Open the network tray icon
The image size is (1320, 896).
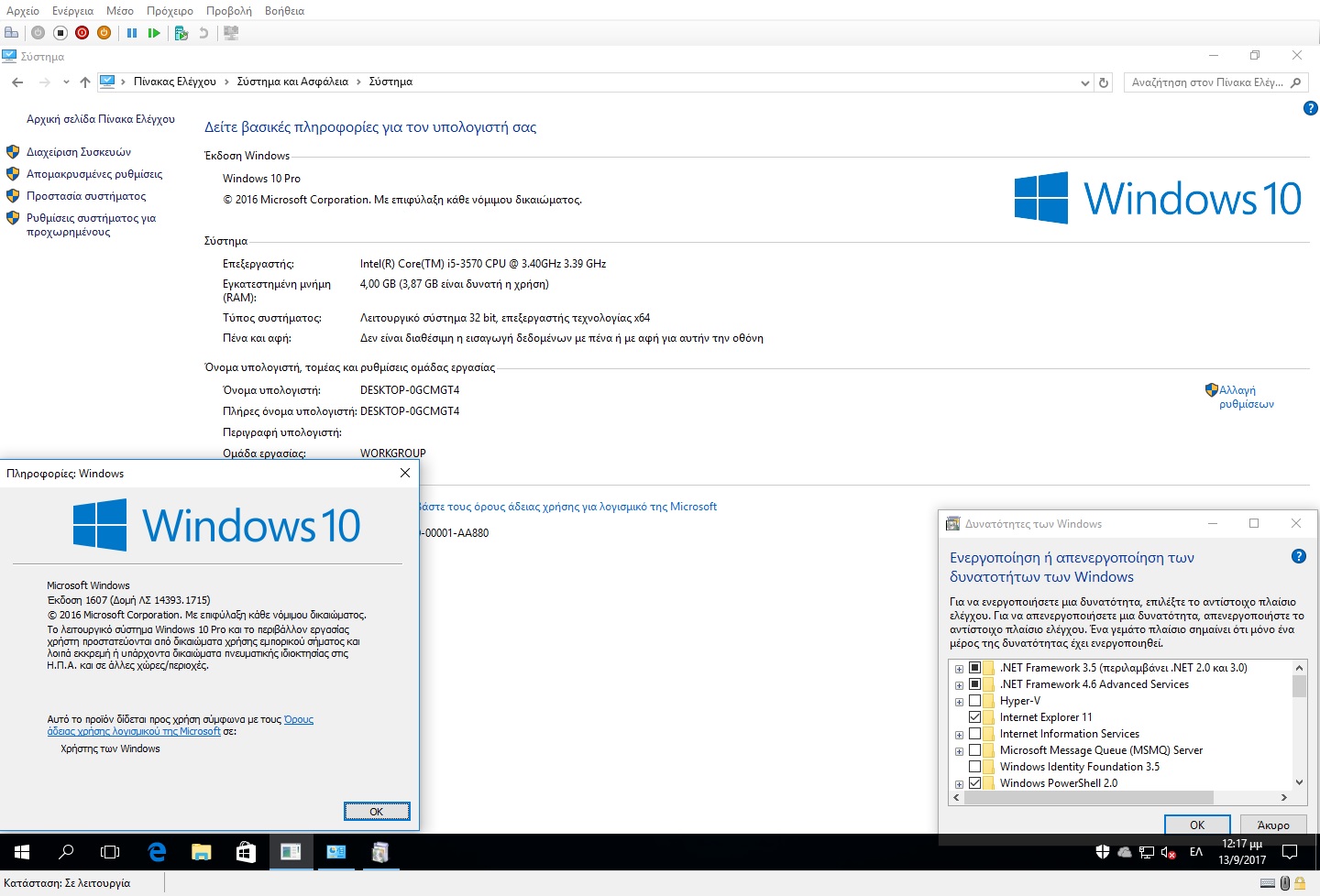click(x=1147, y=852)
